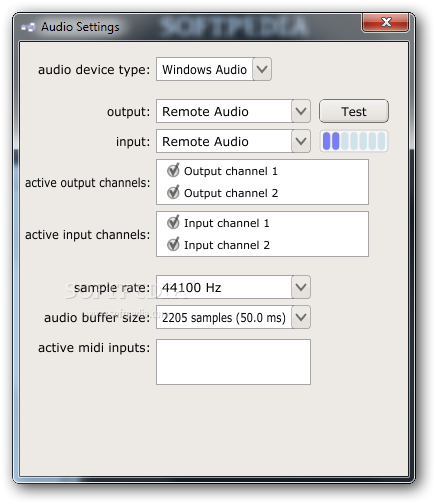Image resolution: width=436 pixels, height=504 pixels.
Task: Click the input 'Remote Audio' value
Action: coord(205,141)
